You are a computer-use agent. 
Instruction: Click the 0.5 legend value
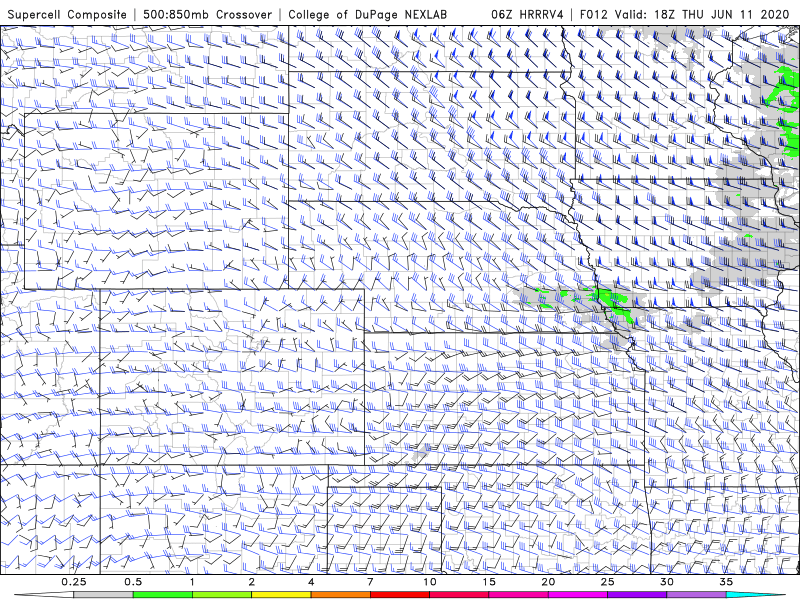(133, 582)
